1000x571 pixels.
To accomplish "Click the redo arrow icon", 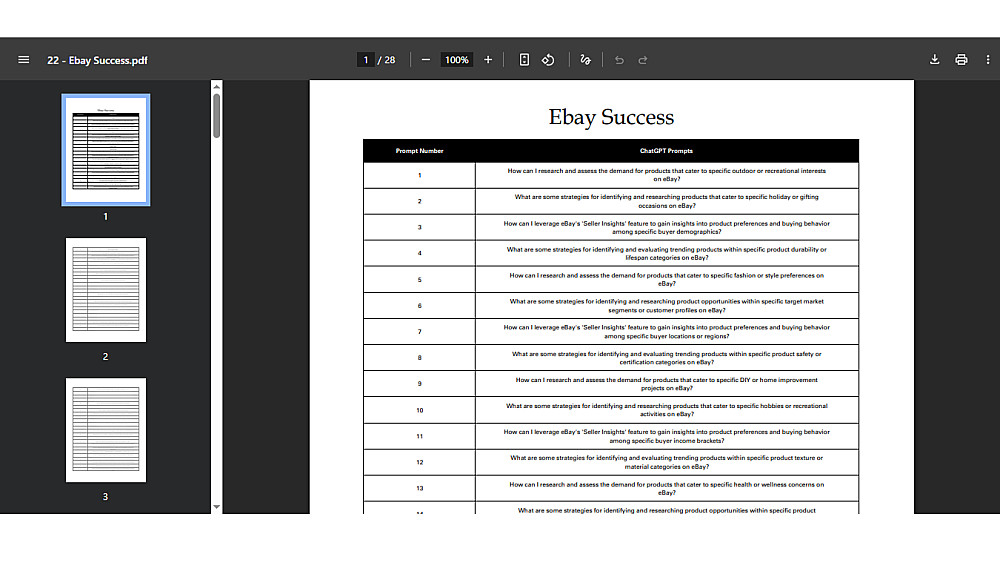I will (643, 60).
